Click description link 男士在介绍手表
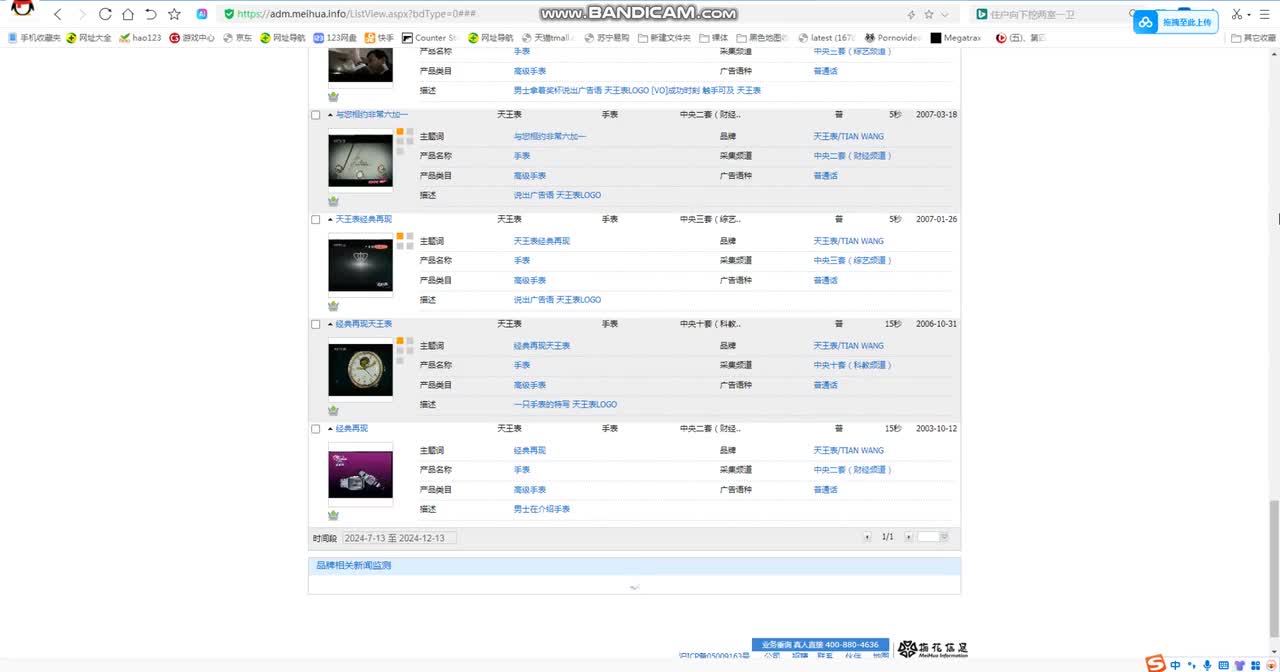 click(x=541, y=509)
